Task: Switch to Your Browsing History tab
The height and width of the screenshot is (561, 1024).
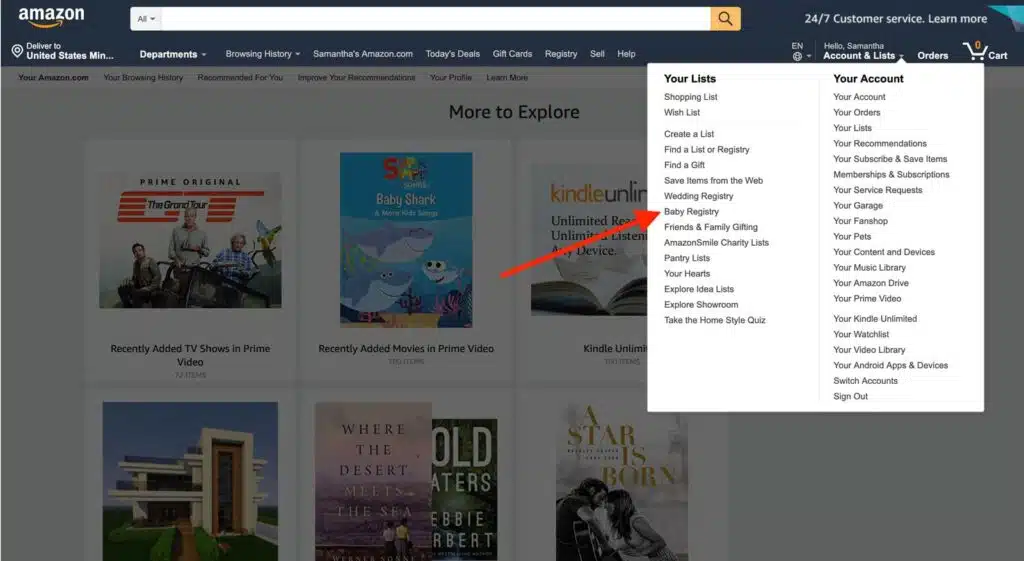Action: click(x=143, y=77)
